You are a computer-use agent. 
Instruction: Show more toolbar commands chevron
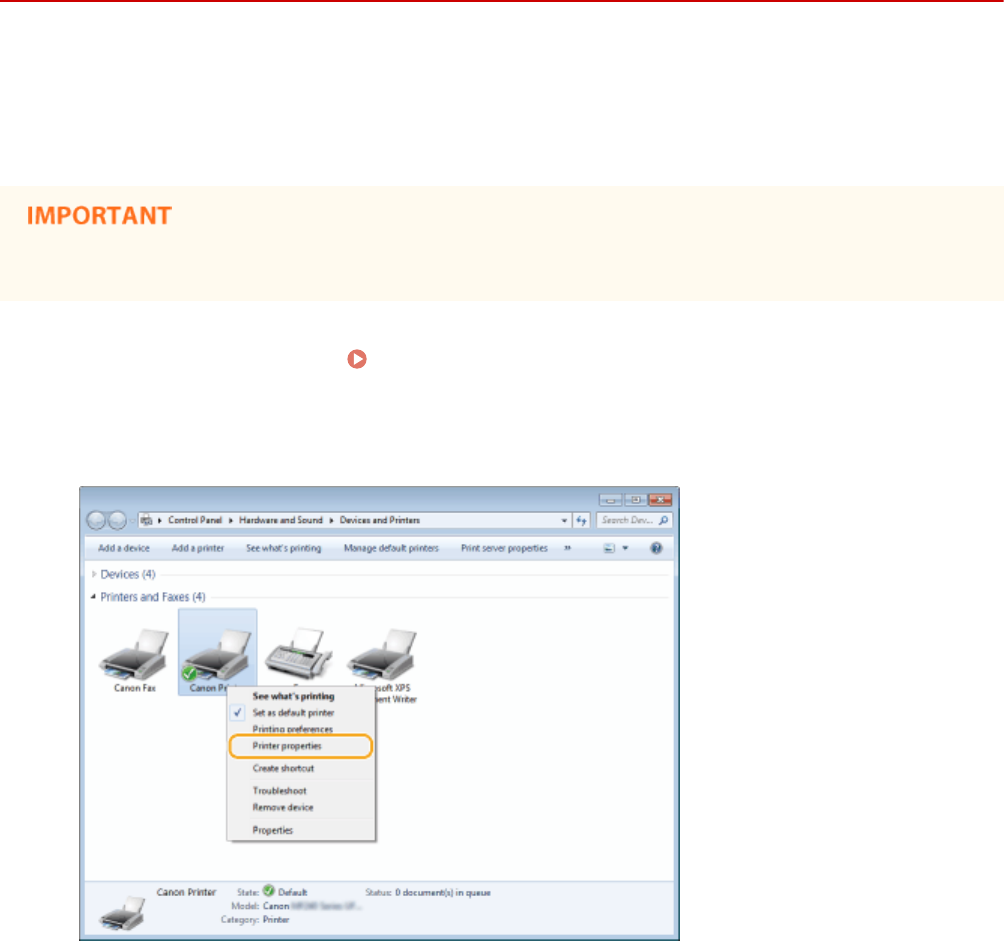(x=567, y=548)
